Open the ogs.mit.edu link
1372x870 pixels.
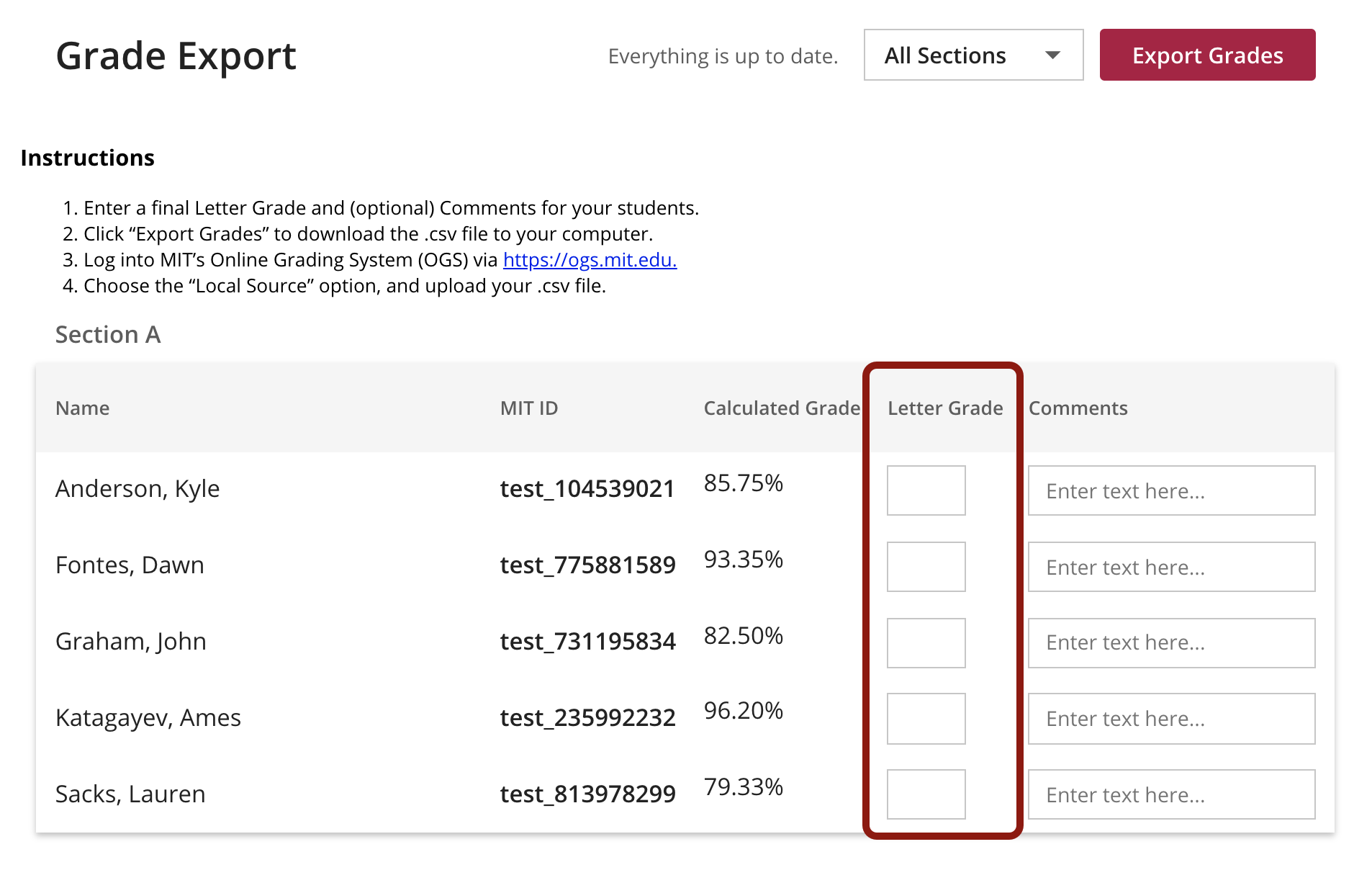(x=590, y=260)
